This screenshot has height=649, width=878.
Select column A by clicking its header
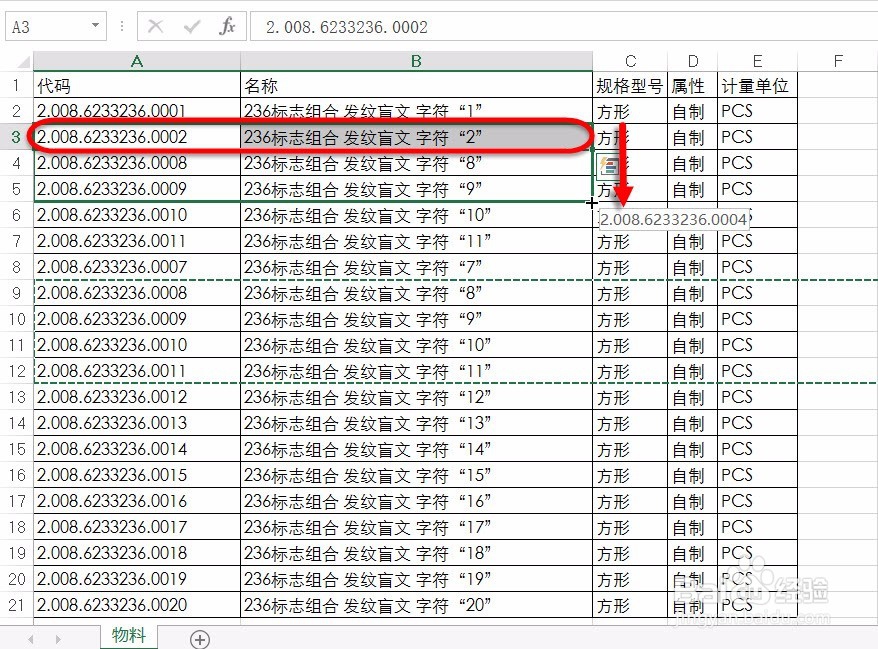136,61
